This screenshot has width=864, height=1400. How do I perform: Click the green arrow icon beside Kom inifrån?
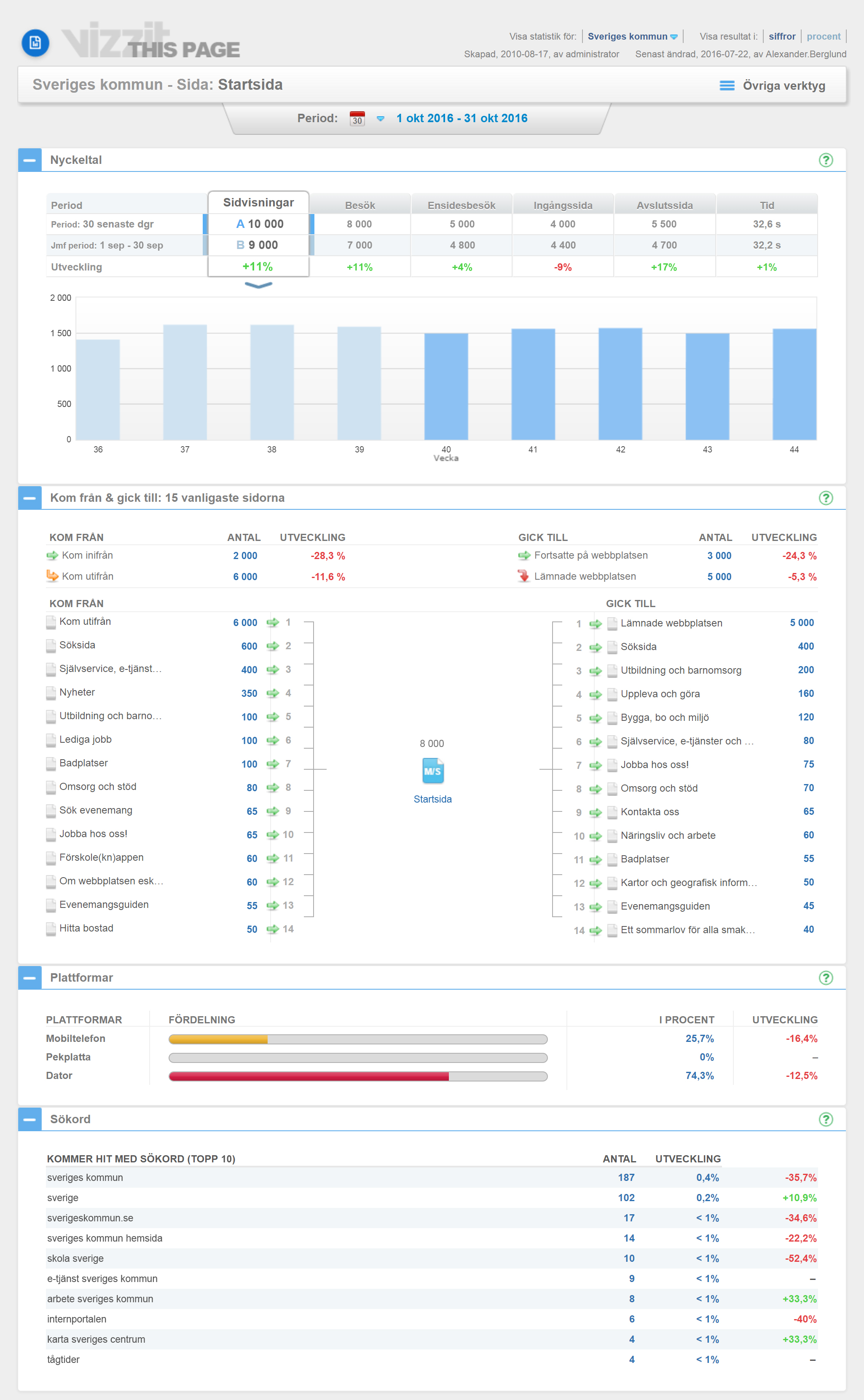click(x=53, y=555)
